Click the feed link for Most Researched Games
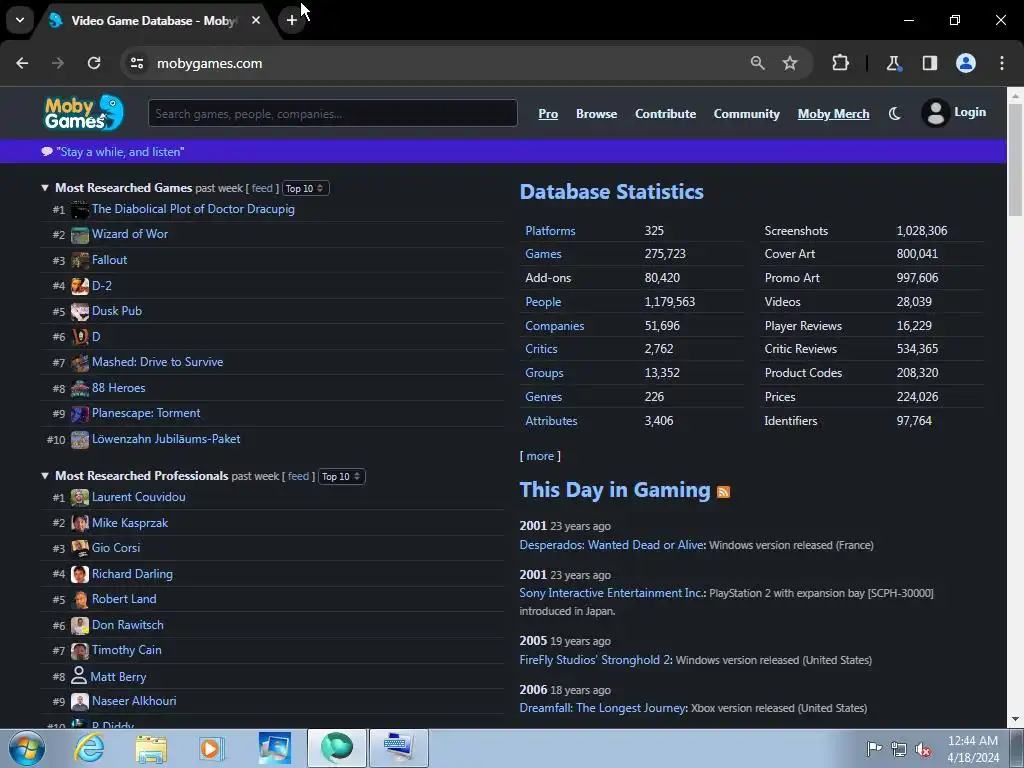 (262, 189)
